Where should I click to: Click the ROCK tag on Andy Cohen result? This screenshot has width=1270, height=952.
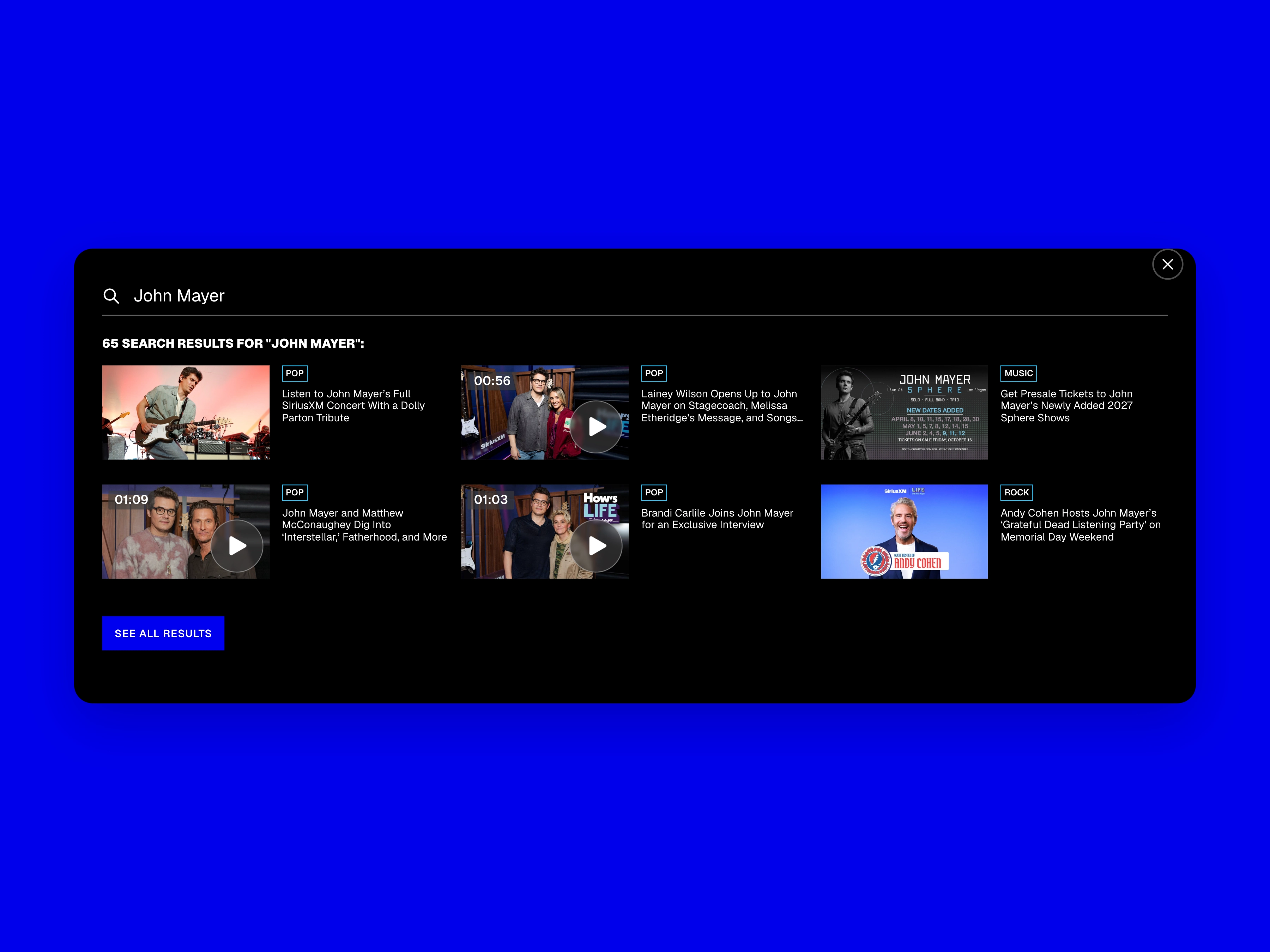(1017, 492)
